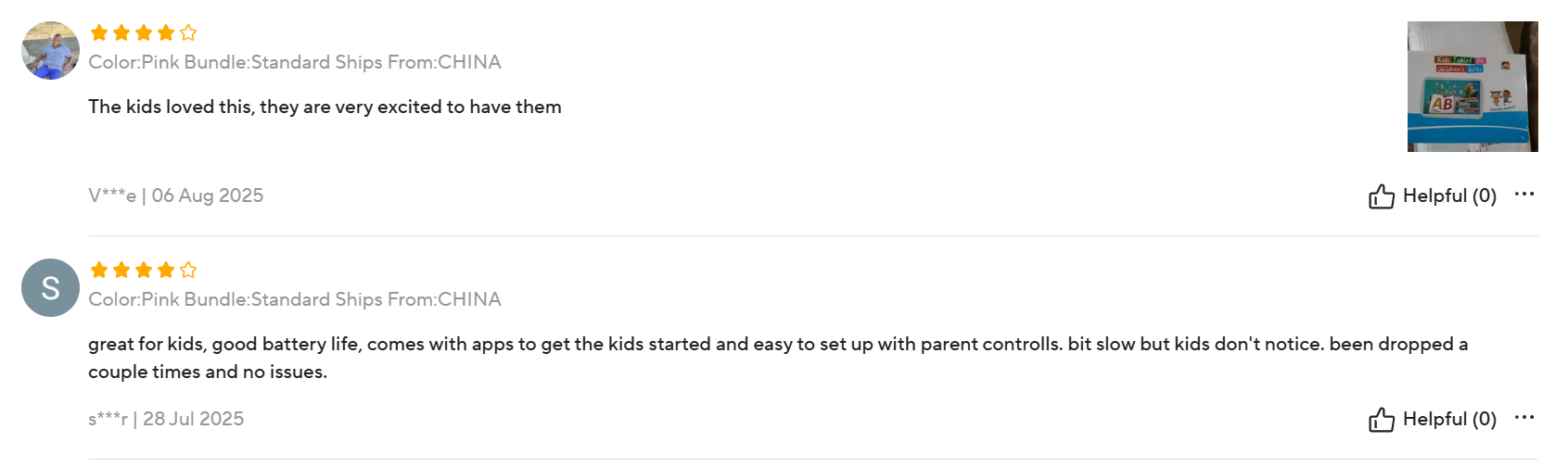Click "great for kids, good battery life" review text

(x=778, y=358)
